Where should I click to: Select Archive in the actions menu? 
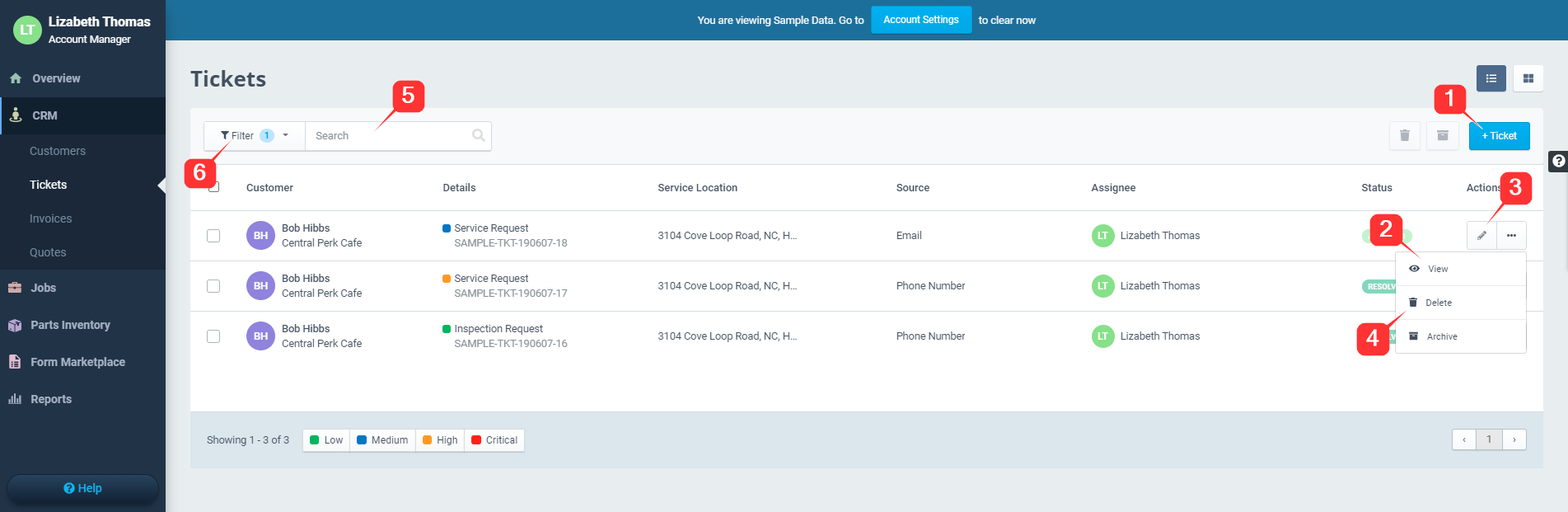(x=1441, y=336)
